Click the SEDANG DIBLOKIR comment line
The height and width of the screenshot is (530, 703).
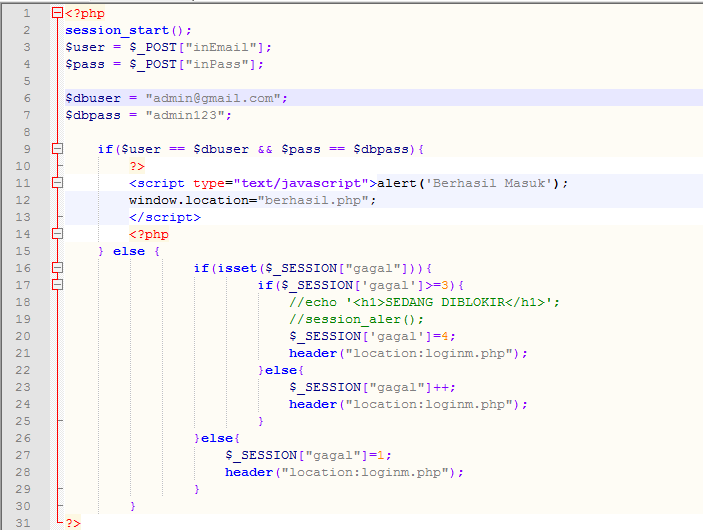click(x=424, y=302)
